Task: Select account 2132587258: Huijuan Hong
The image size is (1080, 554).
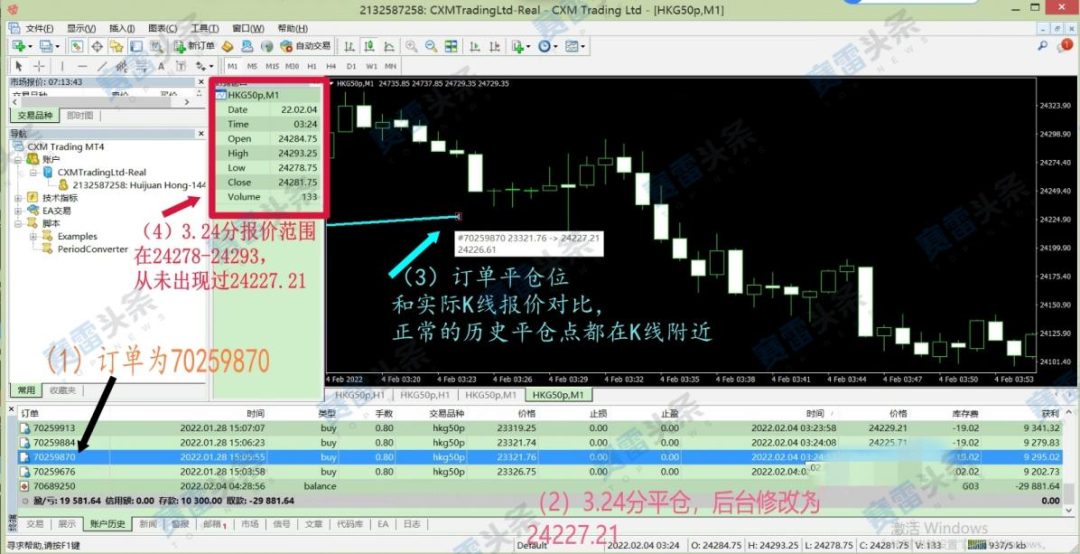Action: (139, 185)
